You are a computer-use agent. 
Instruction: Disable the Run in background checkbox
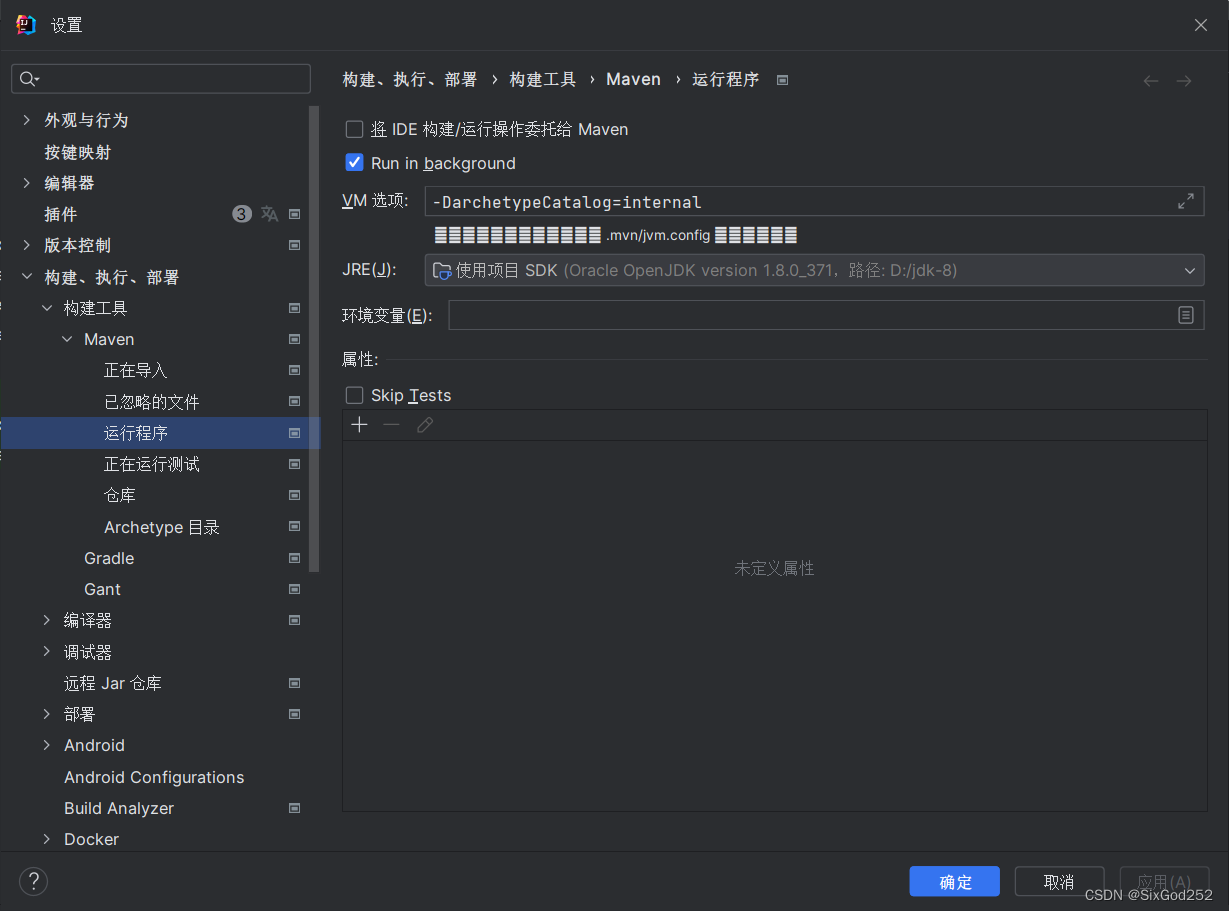point(354,162)
